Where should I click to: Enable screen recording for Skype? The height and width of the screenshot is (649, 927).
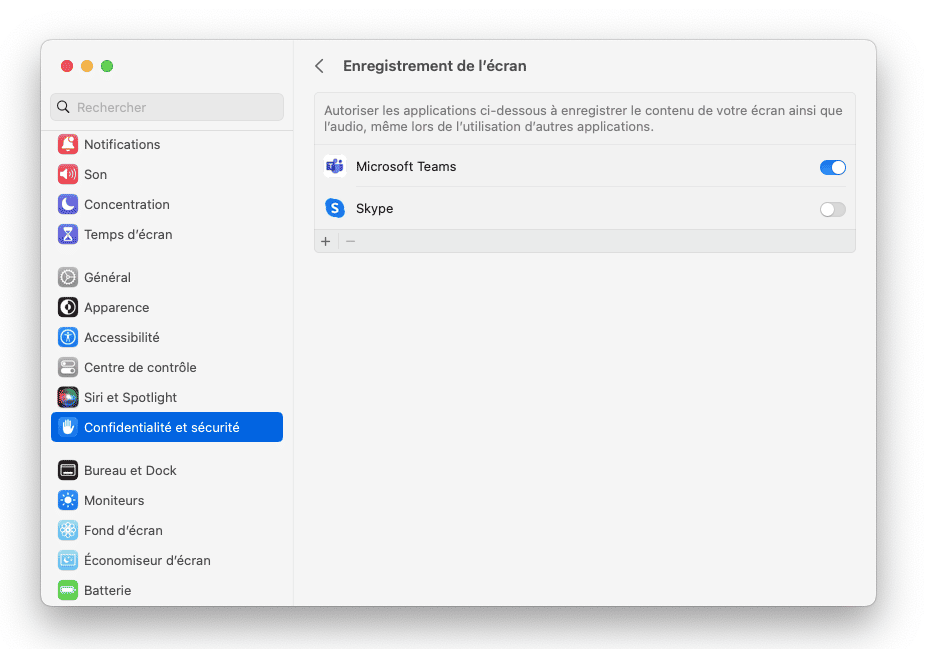832,209
